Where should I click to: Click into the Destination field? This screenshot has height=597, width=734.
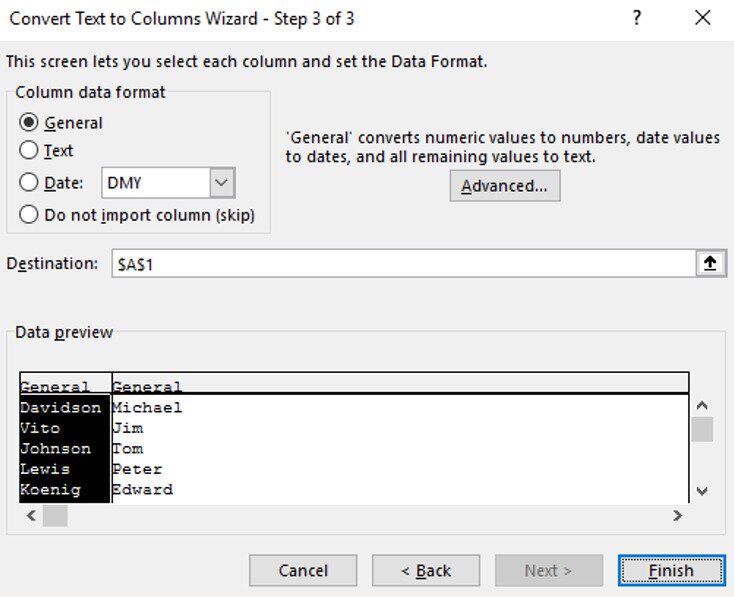400,263
